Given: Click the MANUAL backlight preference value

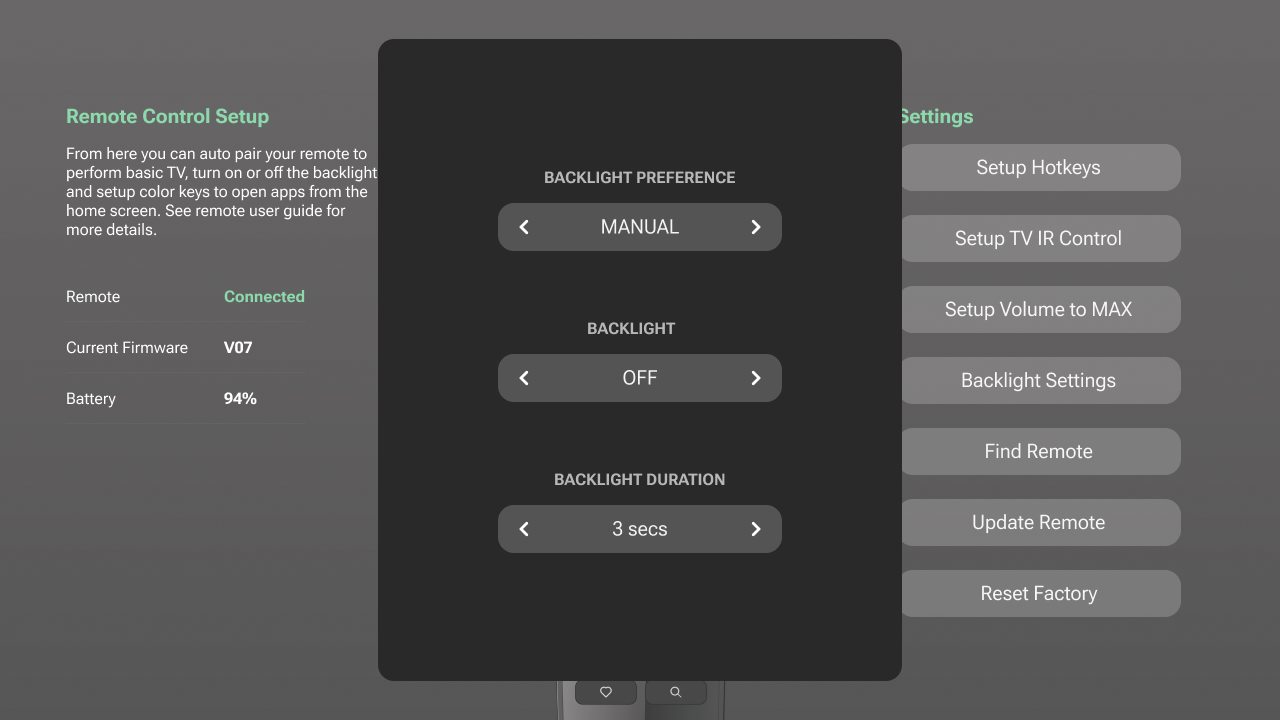Looking at the screenshot, I should 640,227.
